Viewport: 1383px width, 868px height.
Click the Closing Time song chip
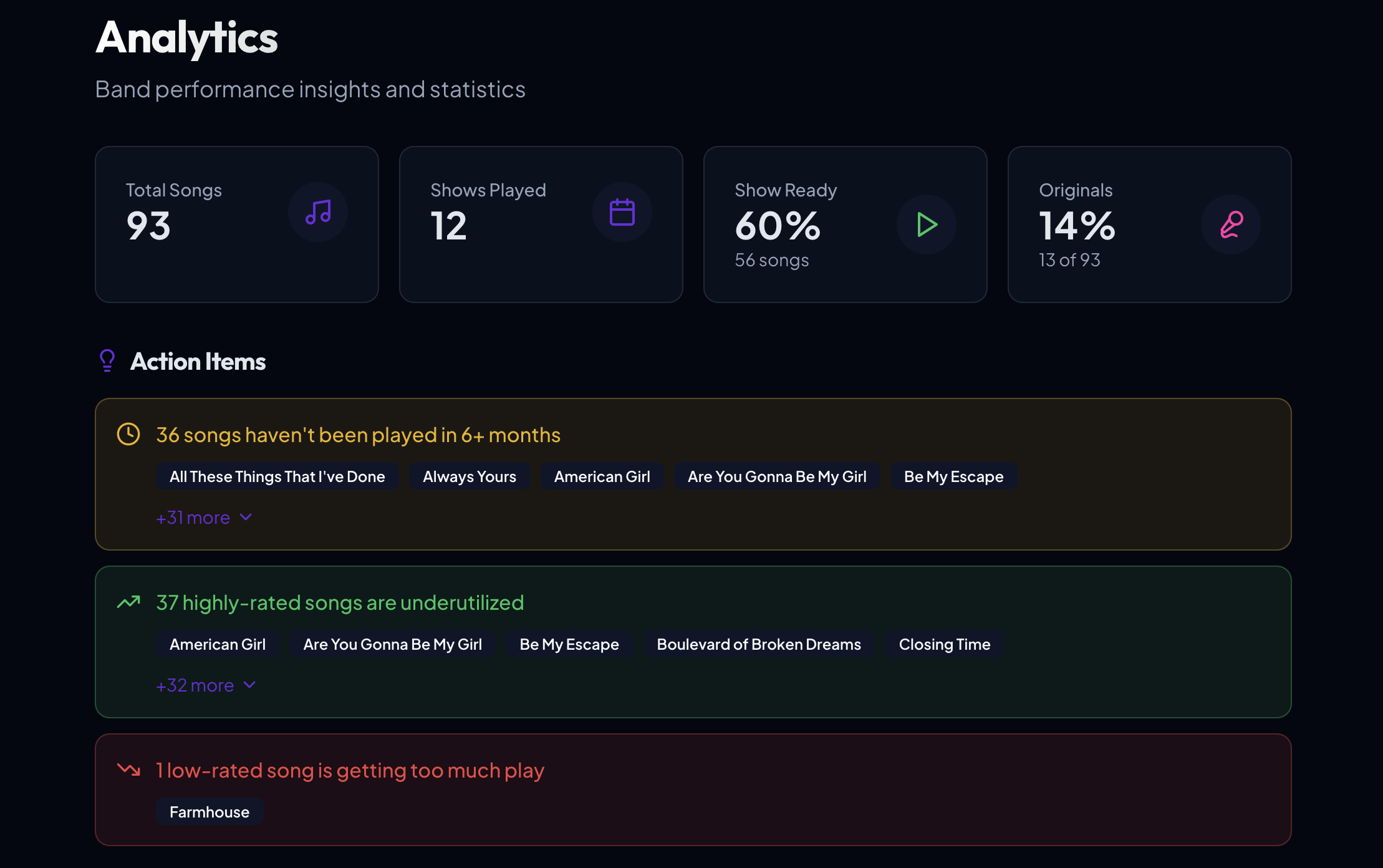pos(943,644)
